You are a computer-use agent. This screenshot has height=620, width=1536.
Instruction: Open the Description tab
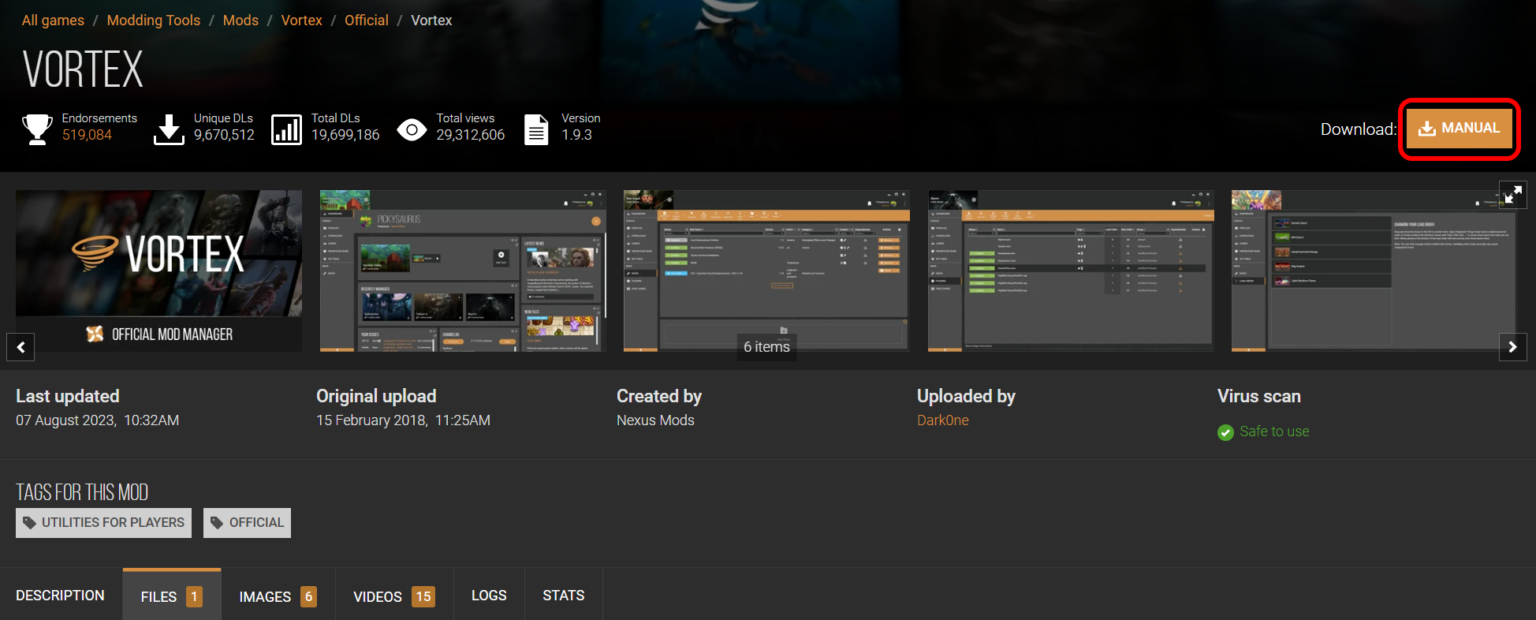[x=60, y=596]
